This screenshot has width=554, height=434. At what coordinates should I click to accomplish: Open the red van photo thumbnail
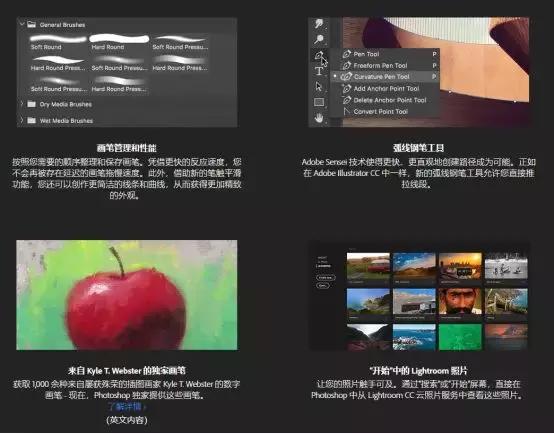(x=368, y=266)
